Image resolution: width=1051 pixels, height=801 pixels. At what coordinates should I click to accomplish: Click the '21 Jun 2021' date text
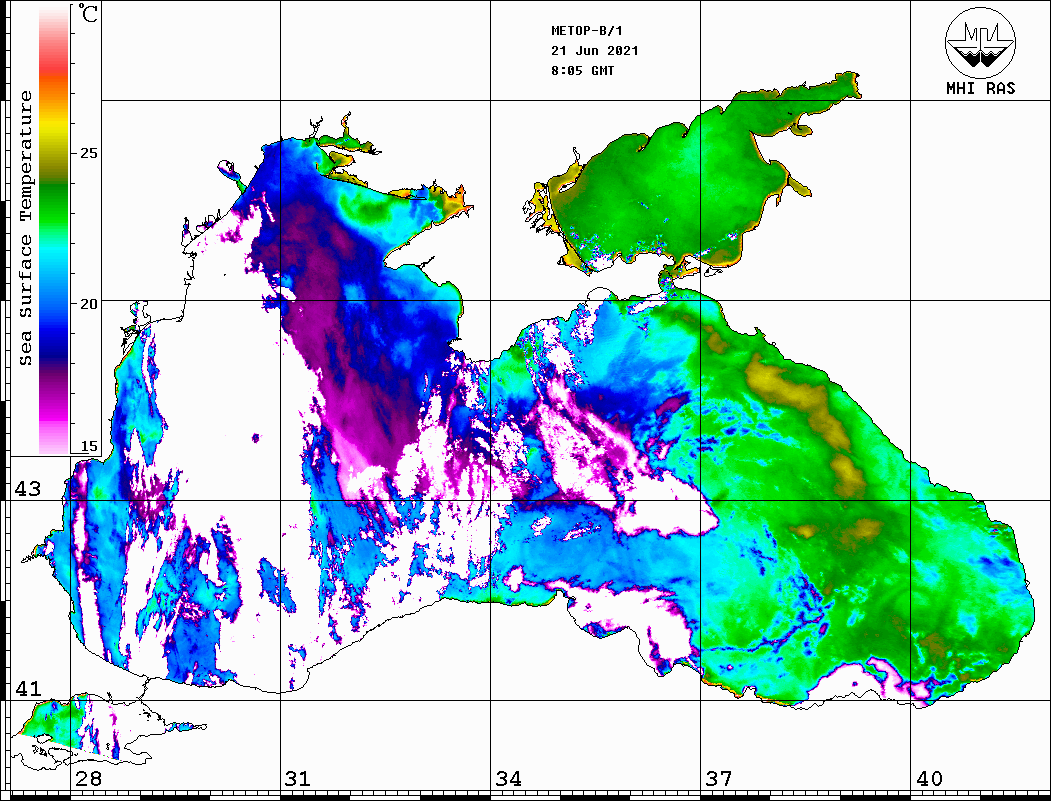click(595, 51)
